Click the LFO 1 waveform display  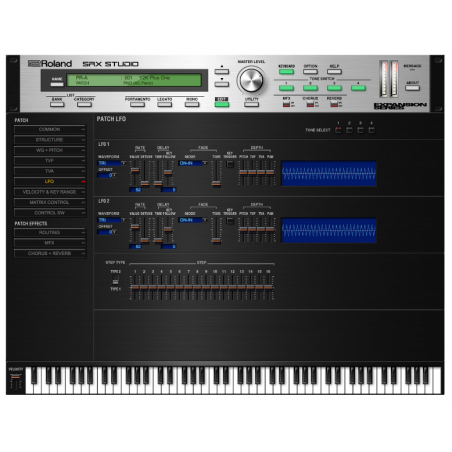pos(329,173)
